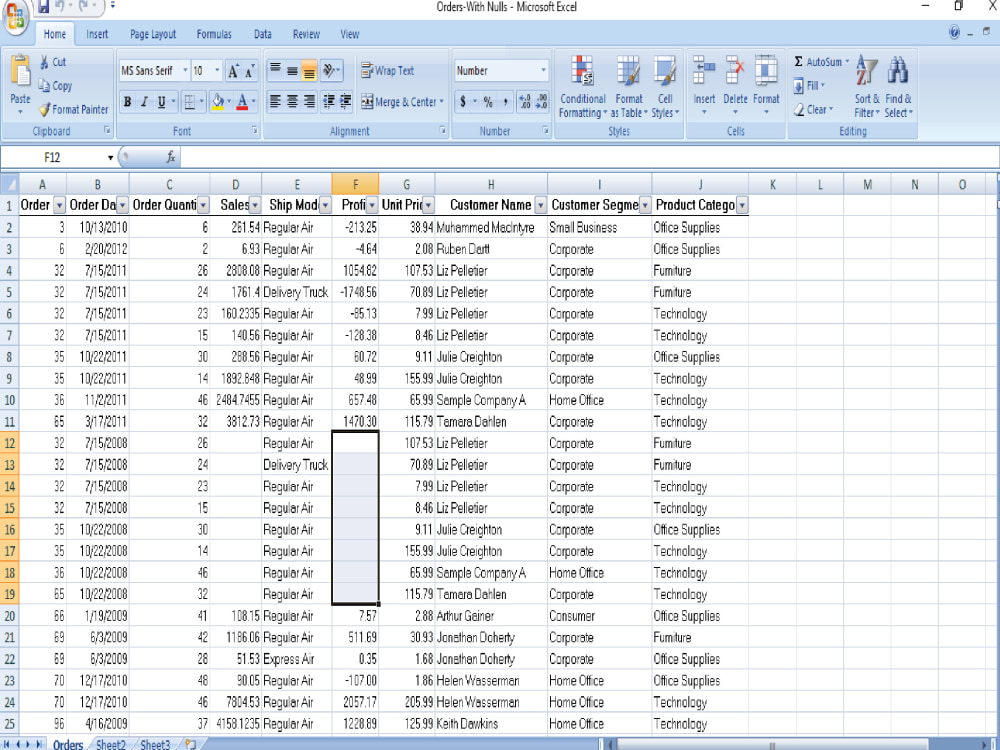Image resolution: width=1000 pixels, height=750 pixels.
Task: Open the Formulas ribbon tab
Action: [x=214, y=34]
